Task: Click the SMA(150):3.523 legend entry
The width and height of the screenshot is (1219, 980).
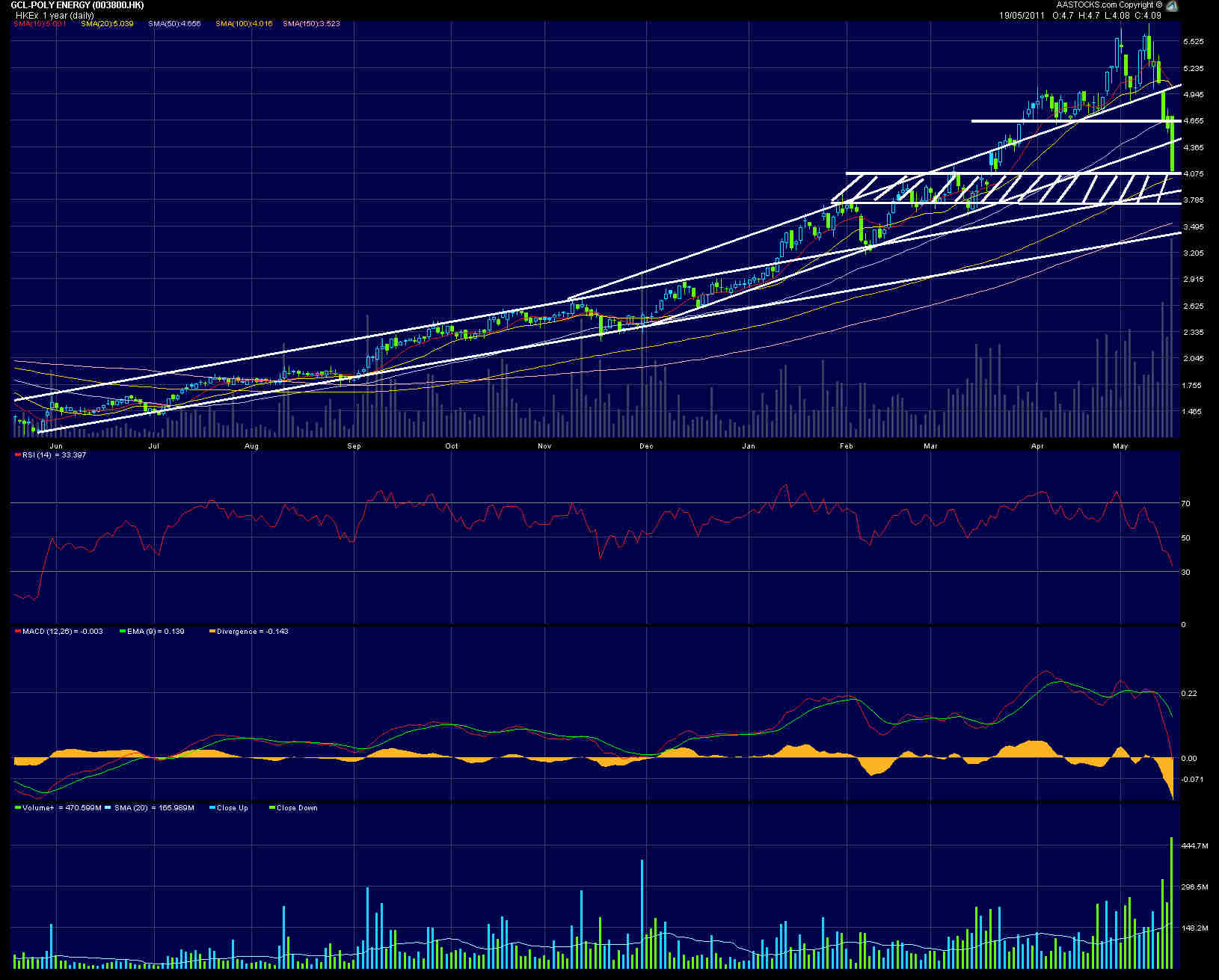Action: click(x=311, y=24)
